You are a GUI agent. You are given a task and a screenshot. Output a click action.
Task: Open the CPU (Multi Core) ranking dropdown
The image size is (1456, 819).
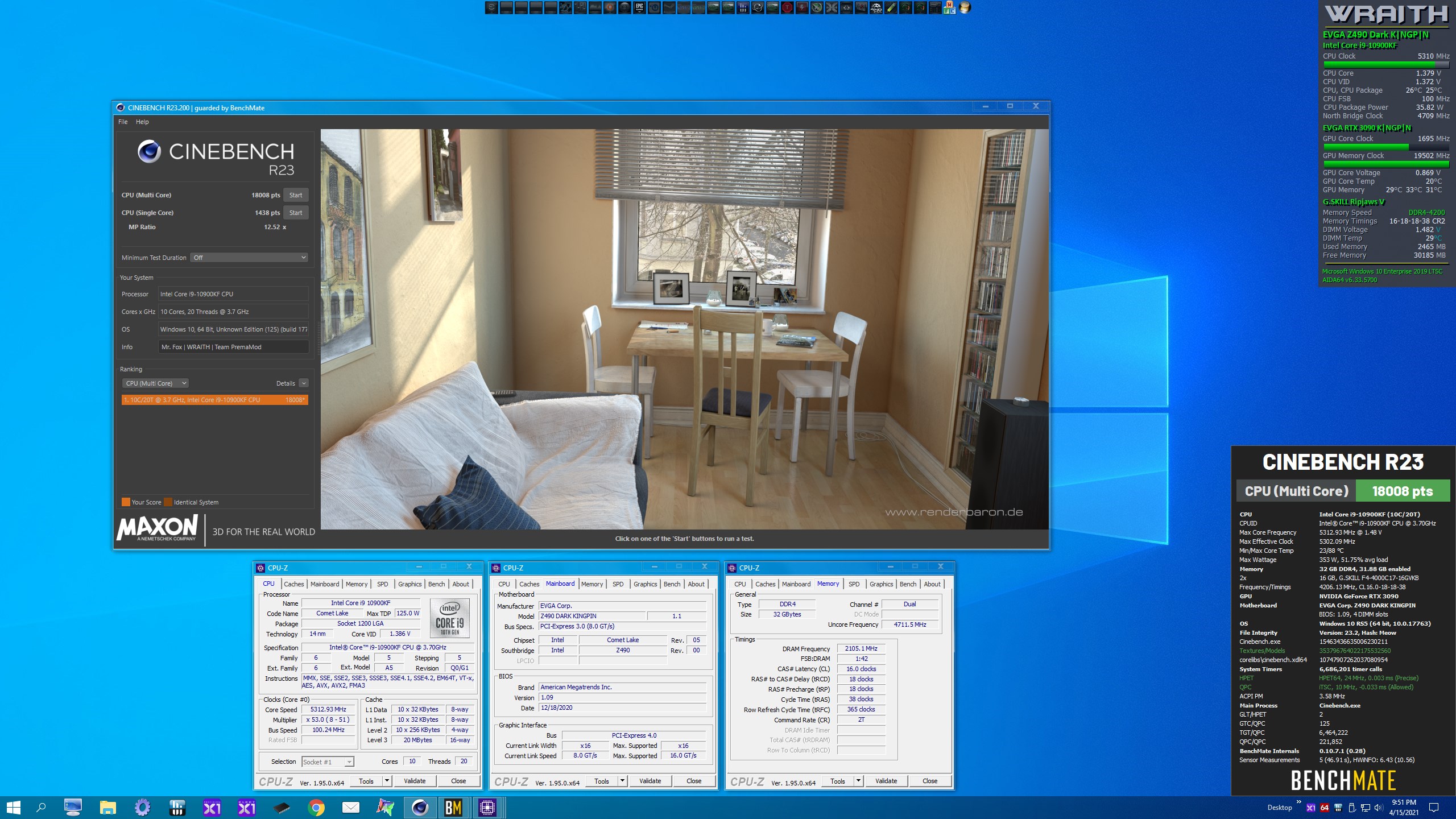[155, 383]
